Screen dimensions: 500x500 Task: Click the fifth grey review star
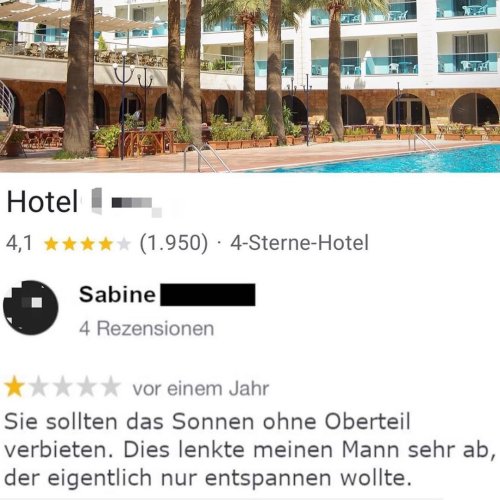coord(111,387)
